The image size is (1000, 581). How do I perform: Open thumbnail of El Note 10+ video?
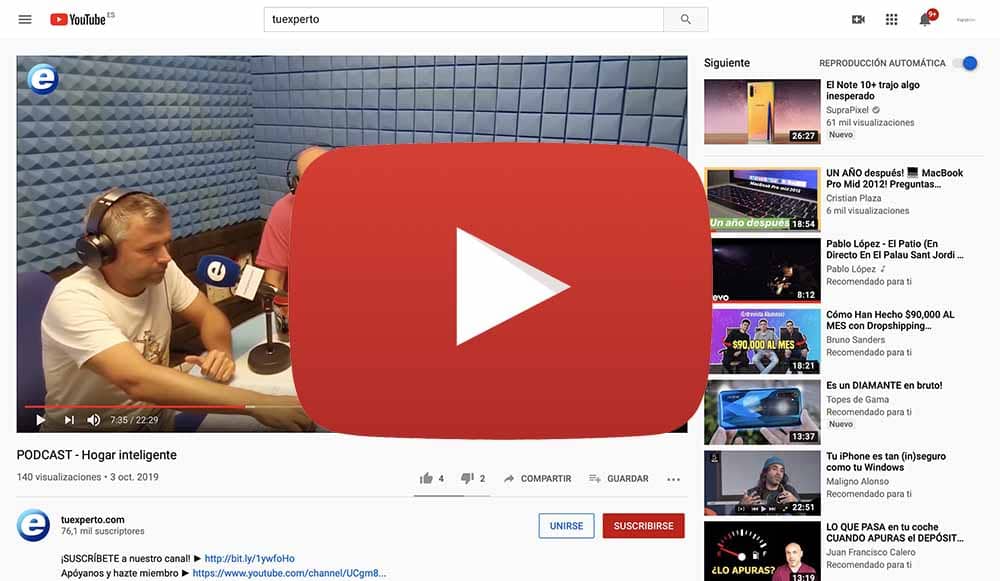tap(762, 112)
